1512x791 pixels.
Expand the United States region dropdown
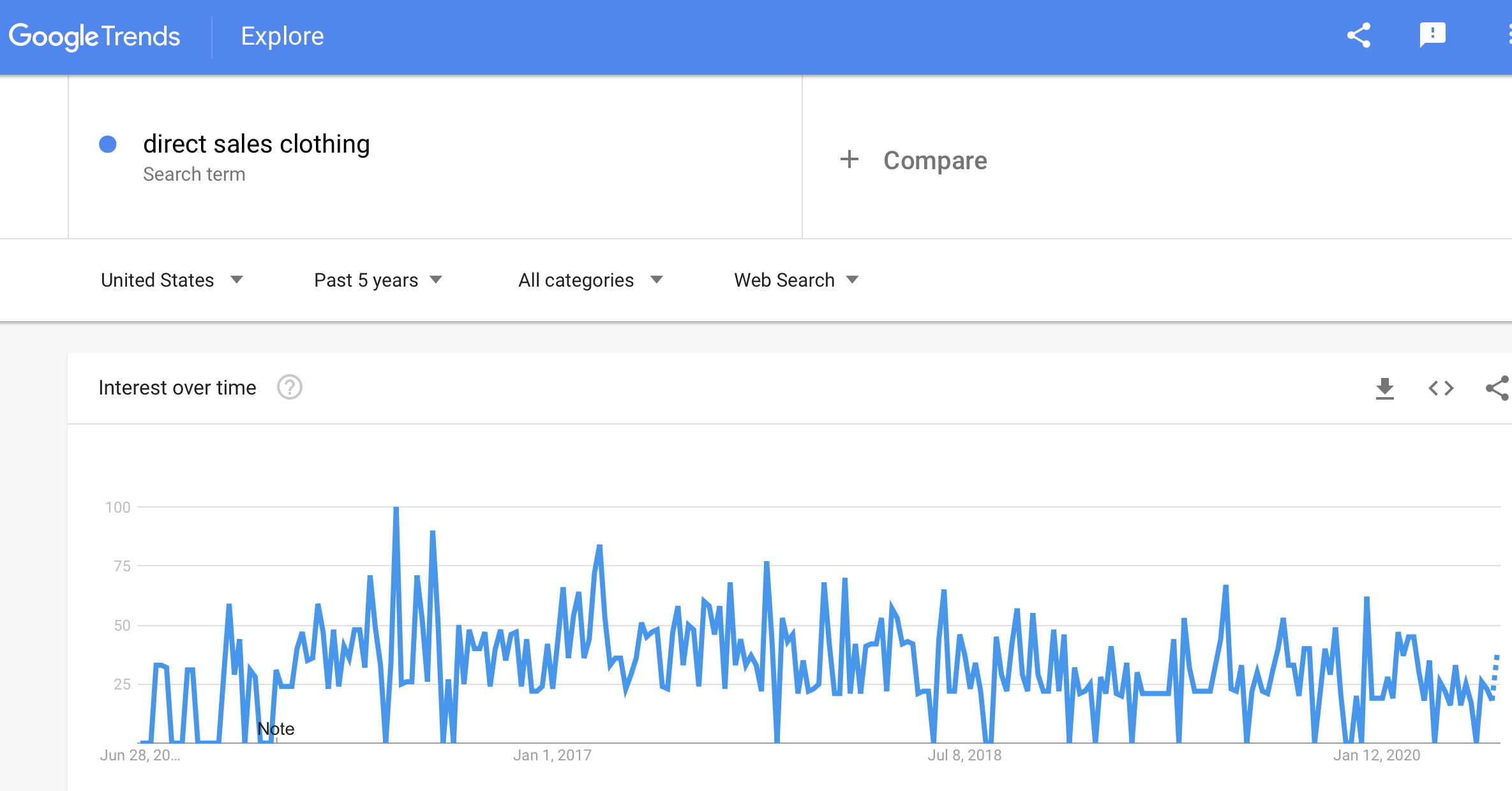(172, 280)
